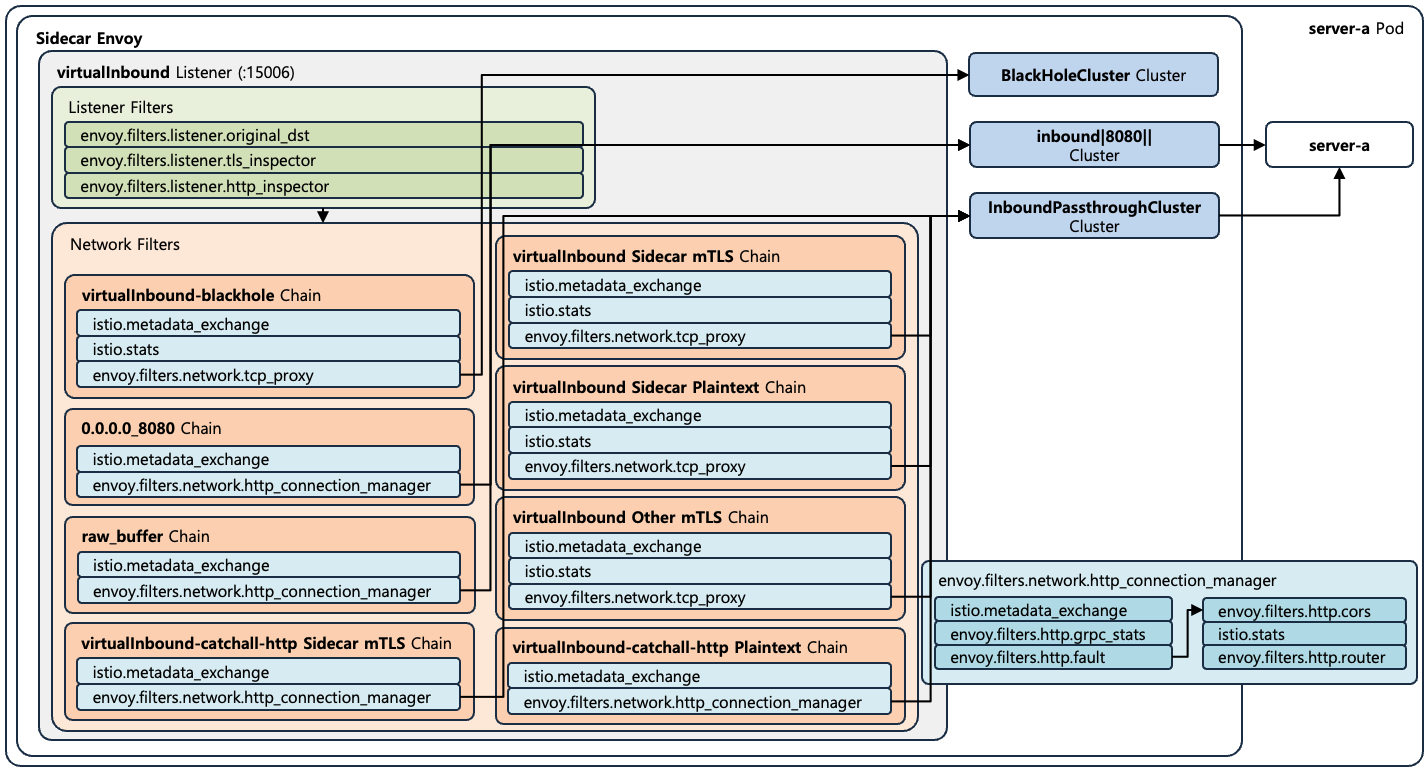Click the 'Sidecar Envoy' title
This screenshot has width=1428, height=770.
coord(89,39)
